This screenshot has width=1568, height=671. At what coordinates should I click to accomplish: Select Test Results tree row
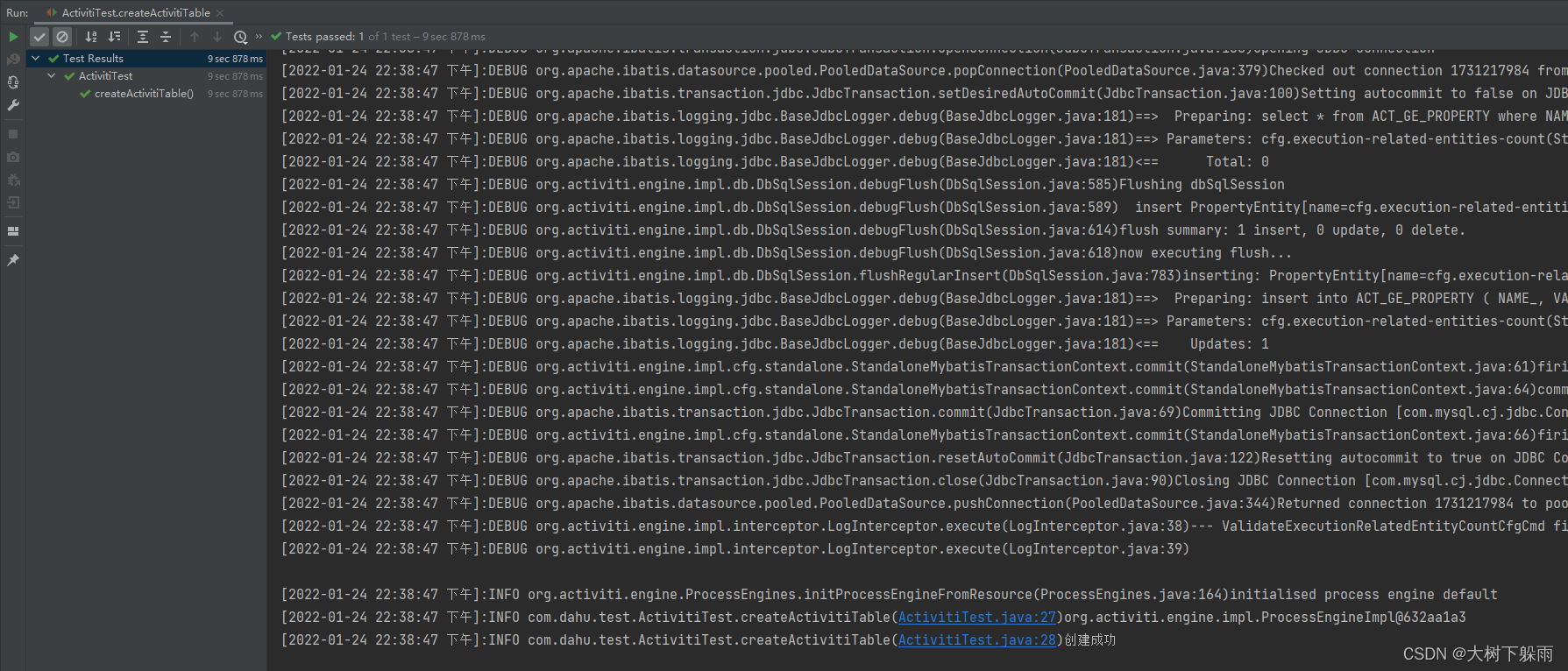click(146, 59)
